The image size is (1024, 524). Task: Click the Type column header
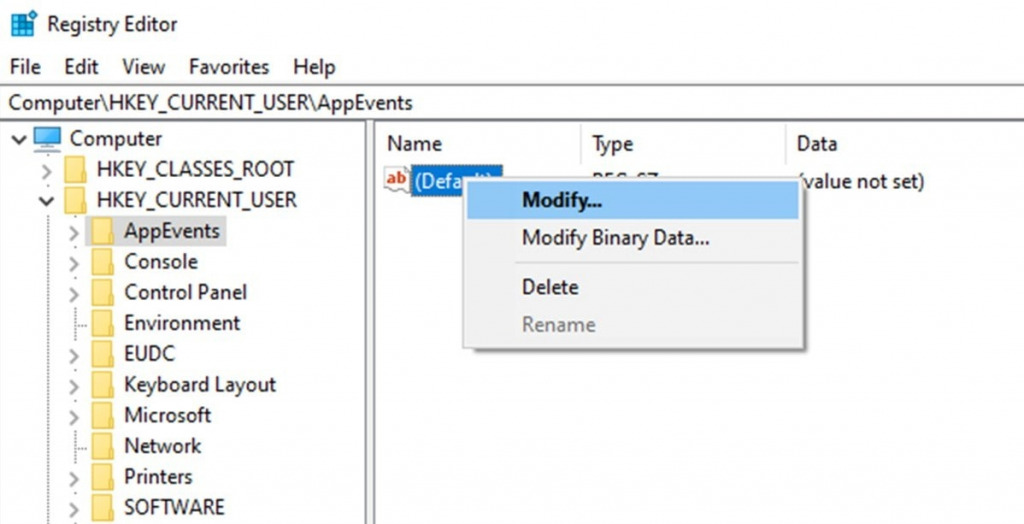coord(612,144)
